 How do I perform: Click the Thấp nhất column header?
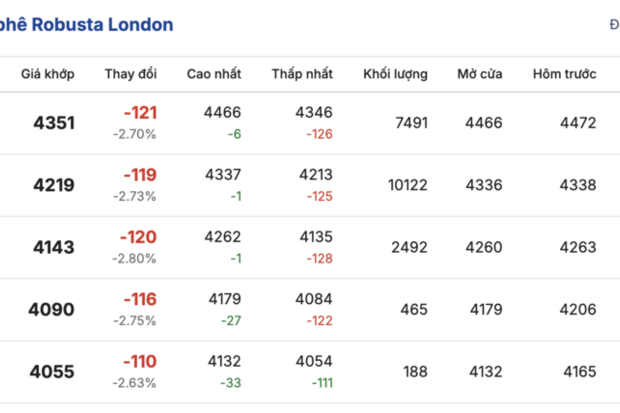302,74
